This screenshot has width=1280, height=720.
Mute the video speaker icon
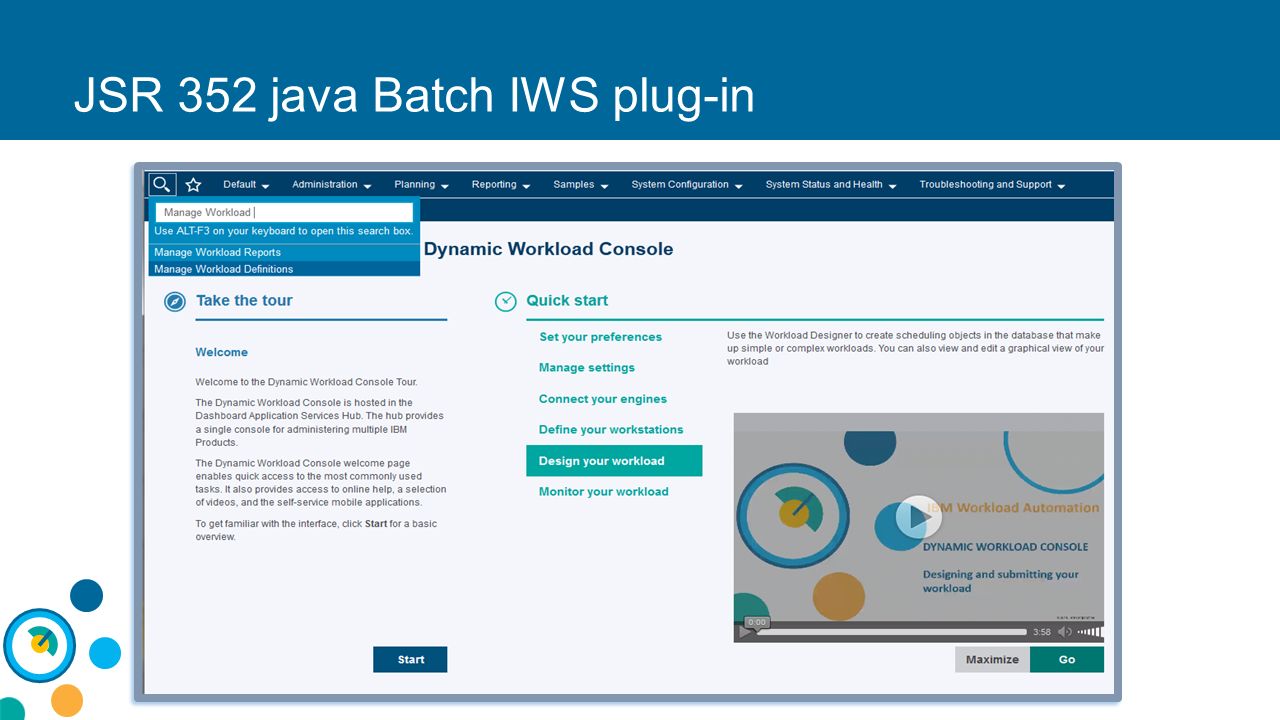pyautogui.click(x=1065, y=632)
